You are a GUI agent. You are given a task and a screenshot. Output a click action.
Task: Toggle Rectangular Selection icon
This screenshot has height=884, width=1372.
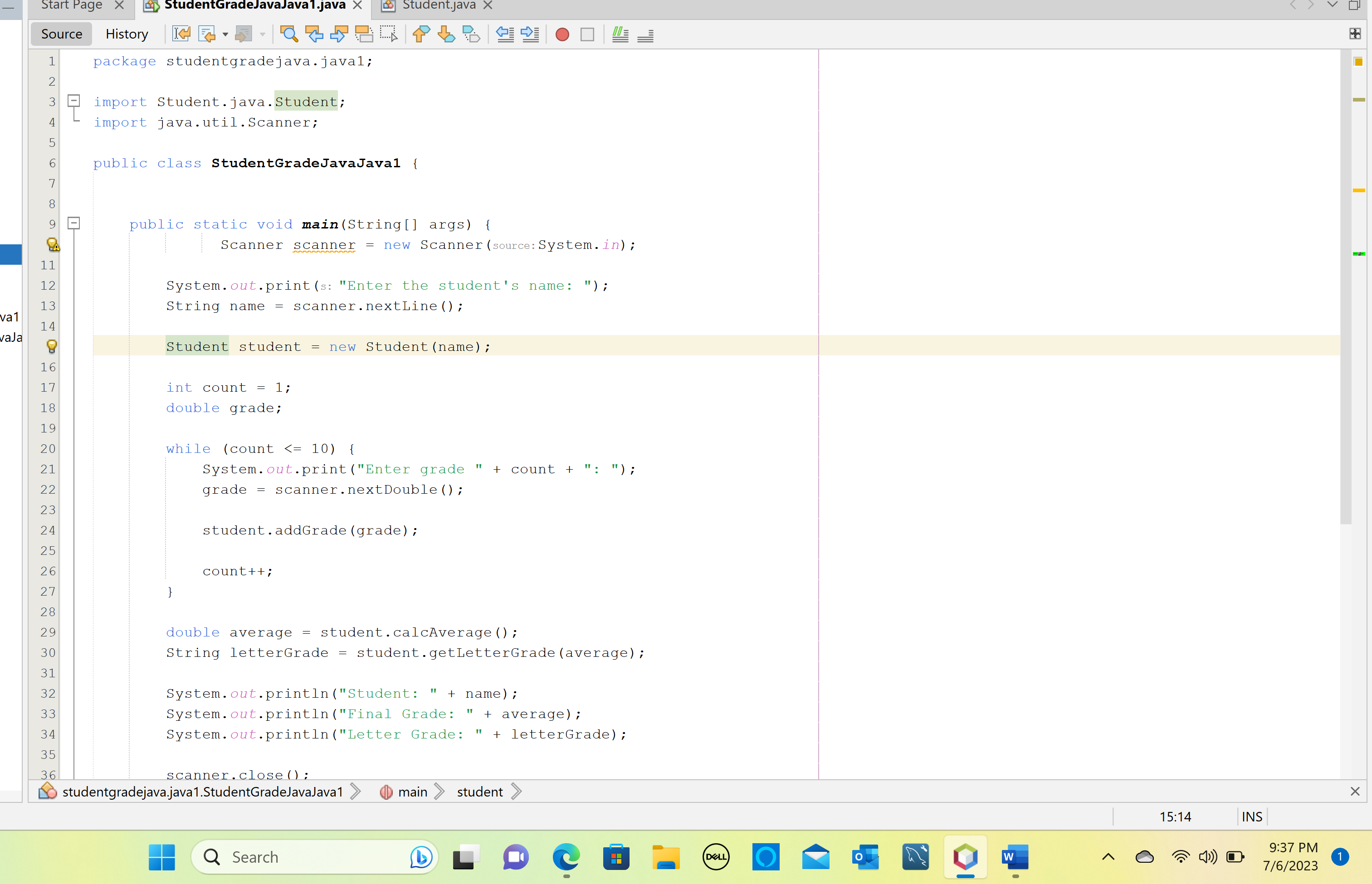pos(389,34)
